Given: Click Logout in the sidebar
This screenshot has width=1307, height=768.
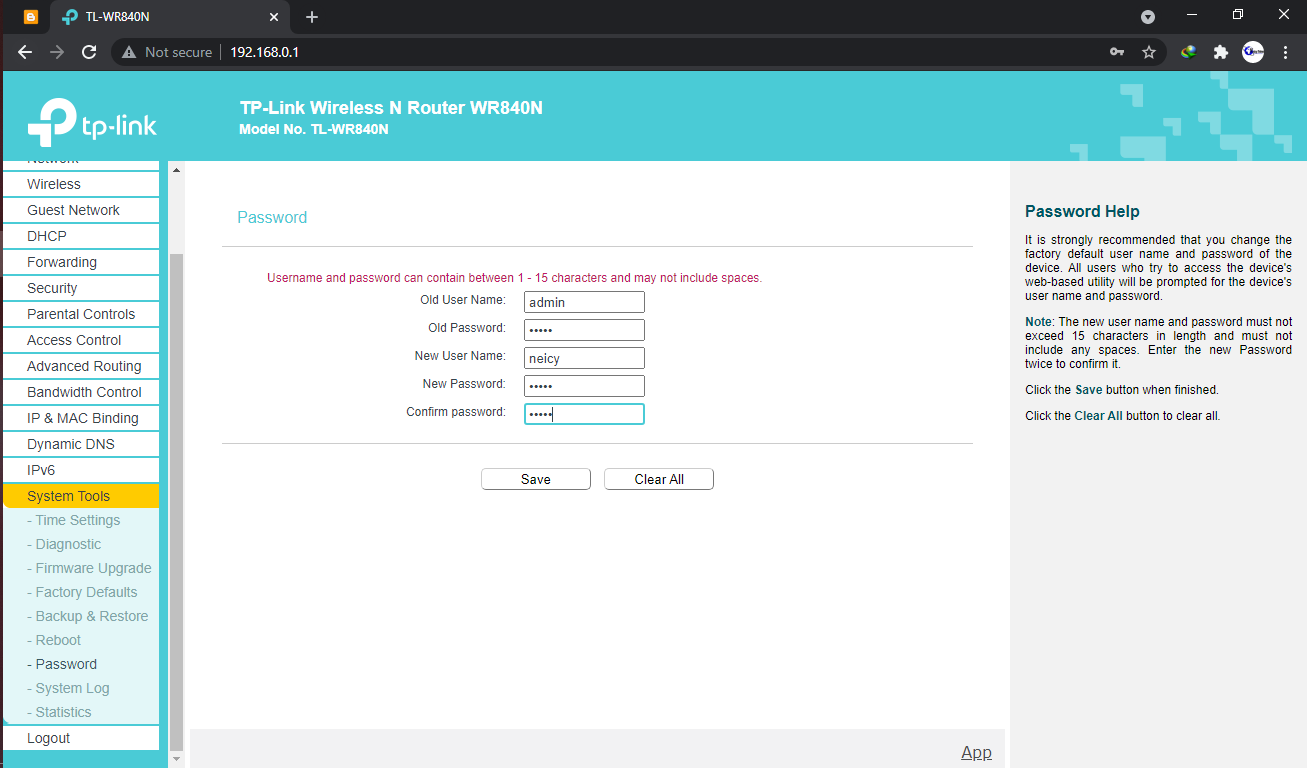Looking at the screenshot, I should [x=80, y=738].
